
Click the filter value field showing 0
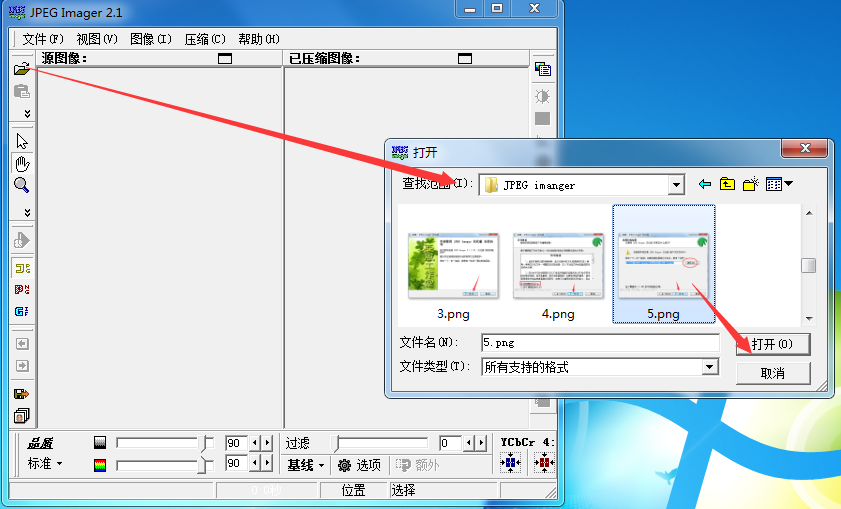(x=450, y=443)
